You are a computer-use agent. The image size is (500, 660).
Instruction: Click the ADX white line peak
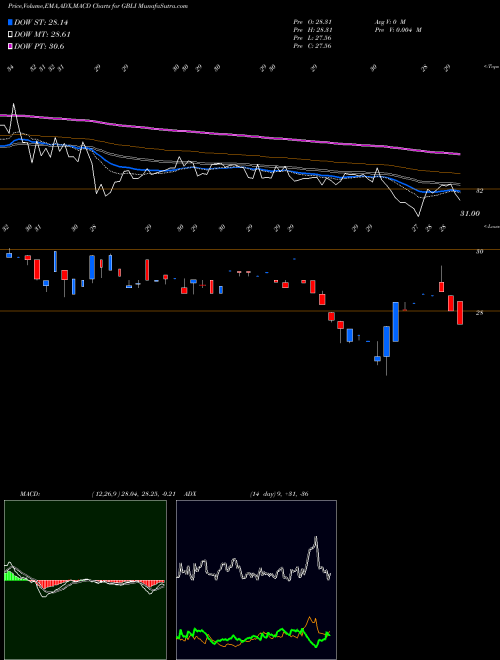click(x=316, y=538)
